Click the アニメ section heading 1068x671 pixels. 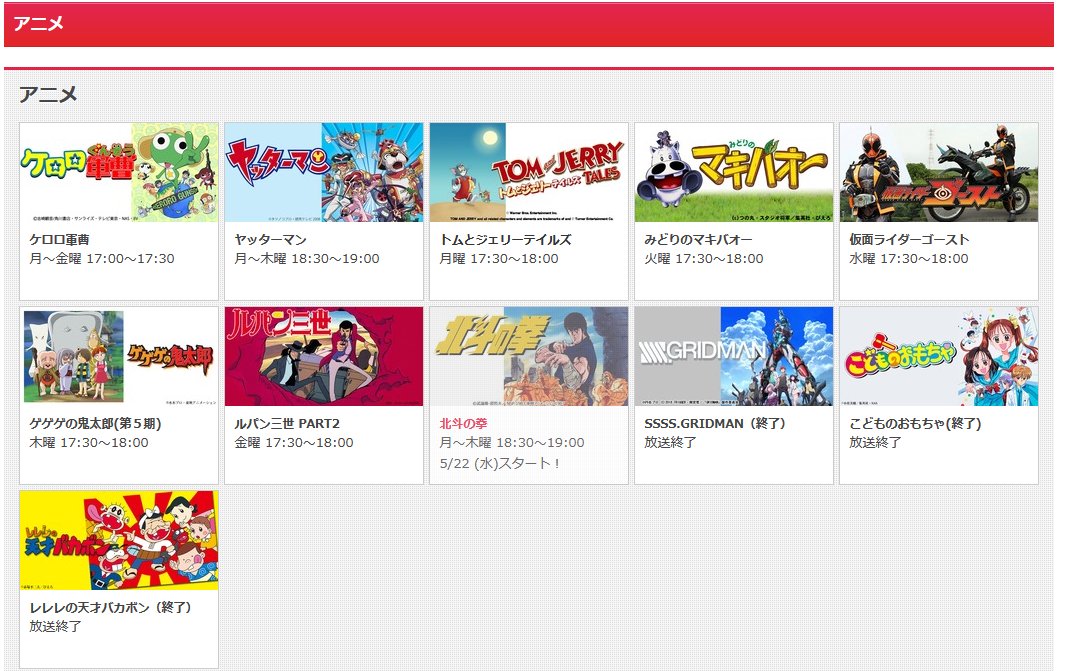(x=48, y=95)
